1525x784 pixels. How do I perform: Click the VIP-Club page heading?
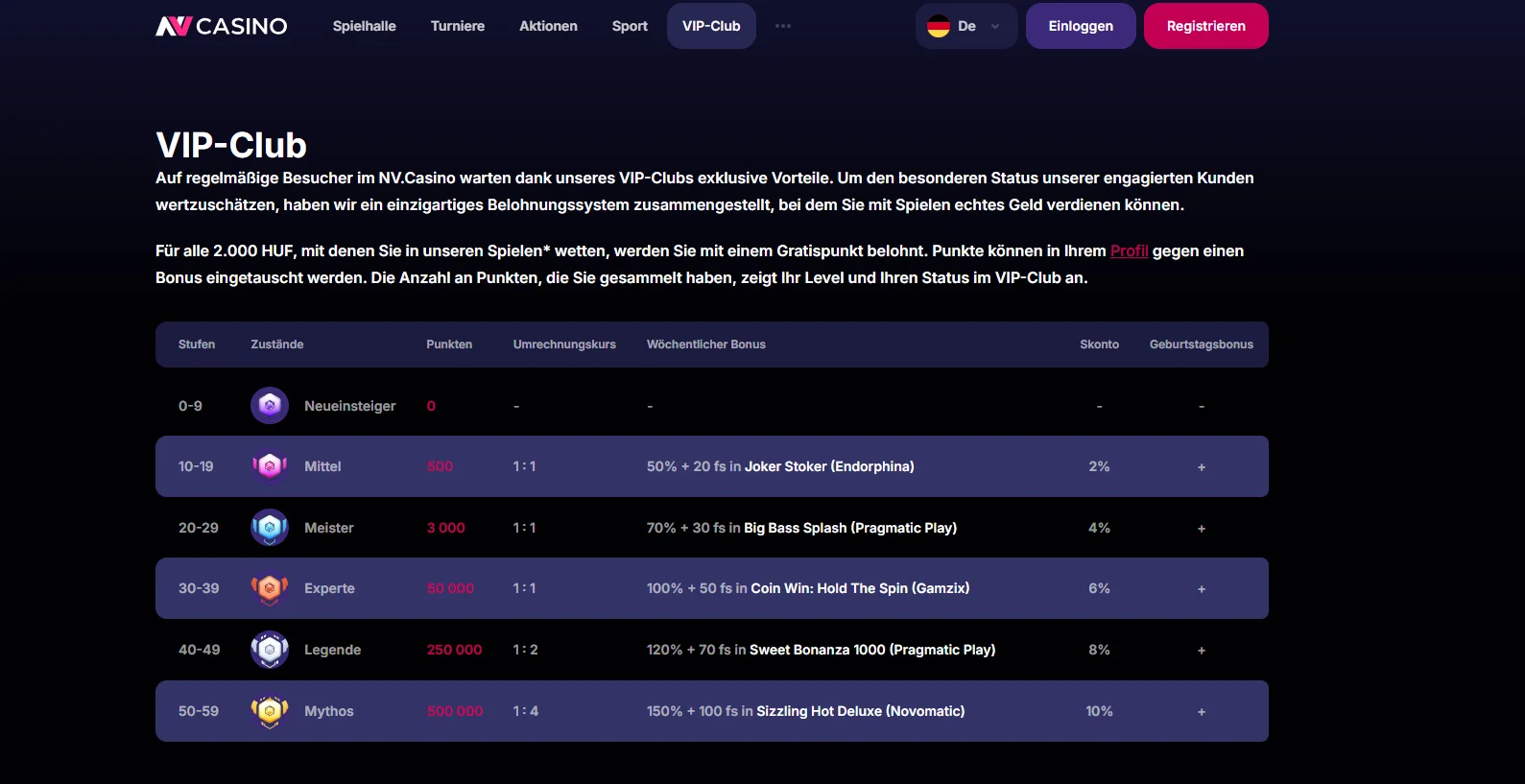pyautogui.click(x=231, y=145)
